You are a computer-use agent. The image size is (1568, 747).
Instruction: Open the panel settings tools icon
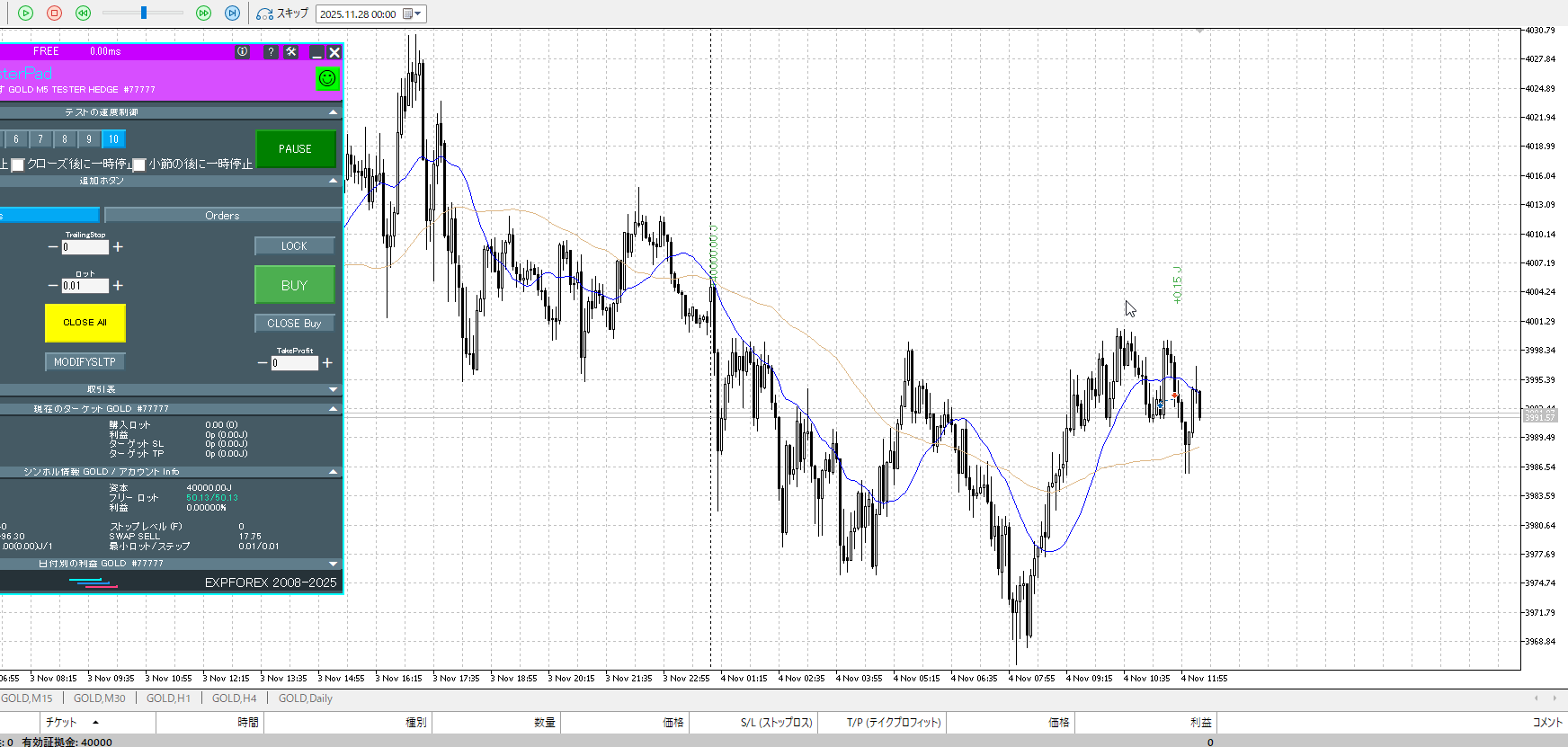(291, 52)
